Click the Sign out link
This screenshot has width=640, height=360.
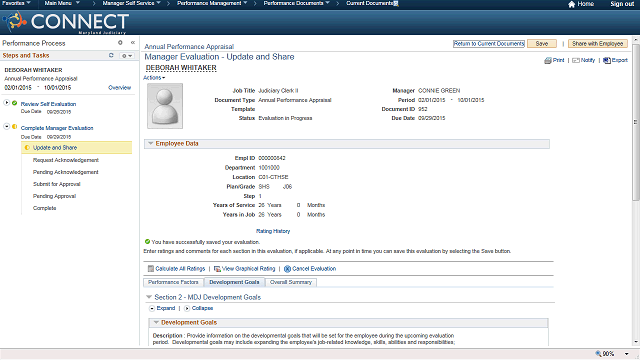click(x=622, y=4)
